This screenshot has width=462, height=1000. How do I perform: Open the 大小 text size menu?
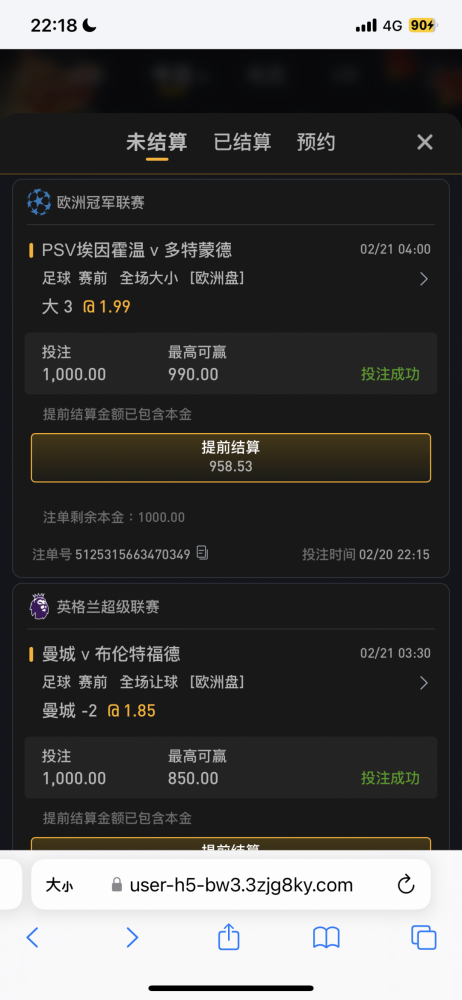coord(59,885)
